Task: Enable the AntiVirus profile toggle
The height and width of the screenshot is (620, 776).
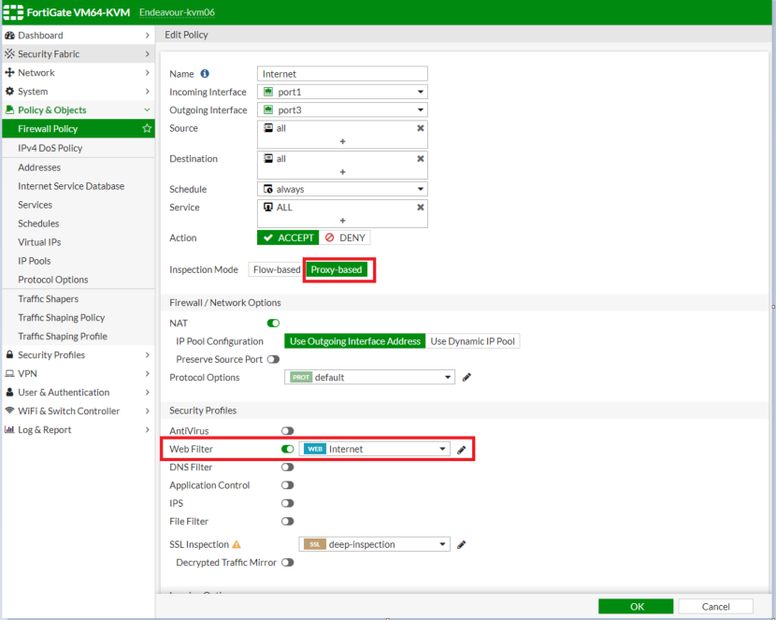Action: (x=288, y=431)
